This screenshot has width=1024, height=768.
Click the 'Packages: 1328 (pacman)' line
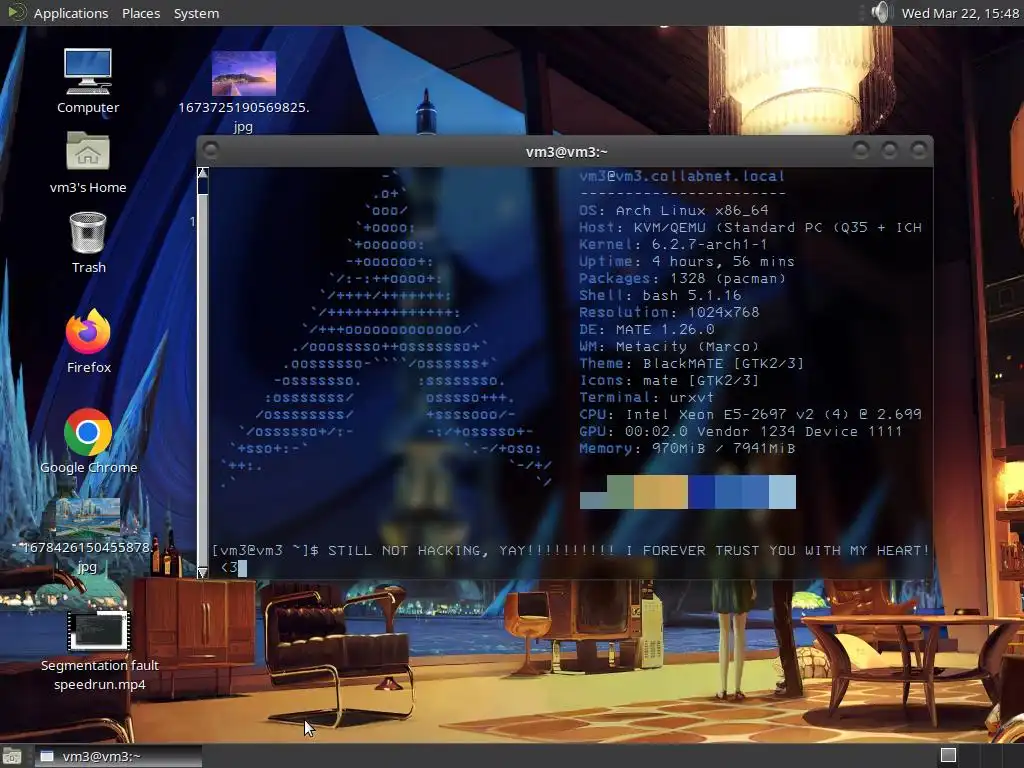click(682, 278)
